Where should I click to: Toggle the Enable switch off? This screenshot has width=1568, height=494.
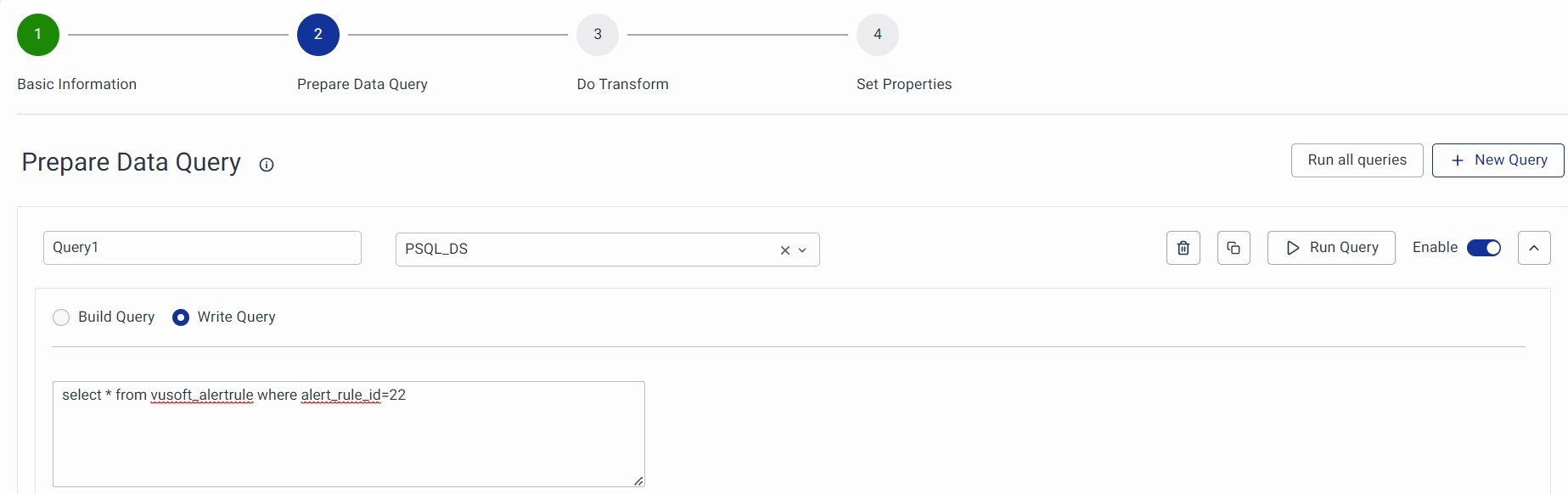(1484, 248)
